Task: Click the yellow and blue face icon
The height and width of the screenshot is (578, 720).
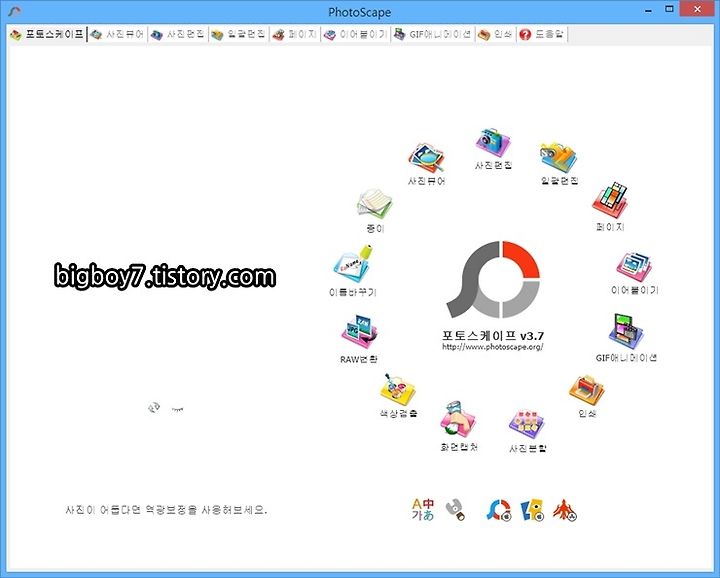Action: 532,510
